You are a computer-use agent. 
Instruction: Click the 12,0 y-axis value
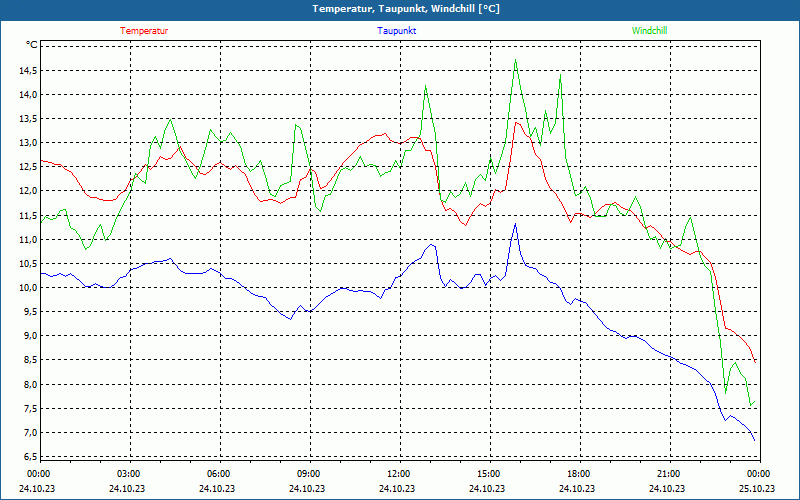[28, 191]
